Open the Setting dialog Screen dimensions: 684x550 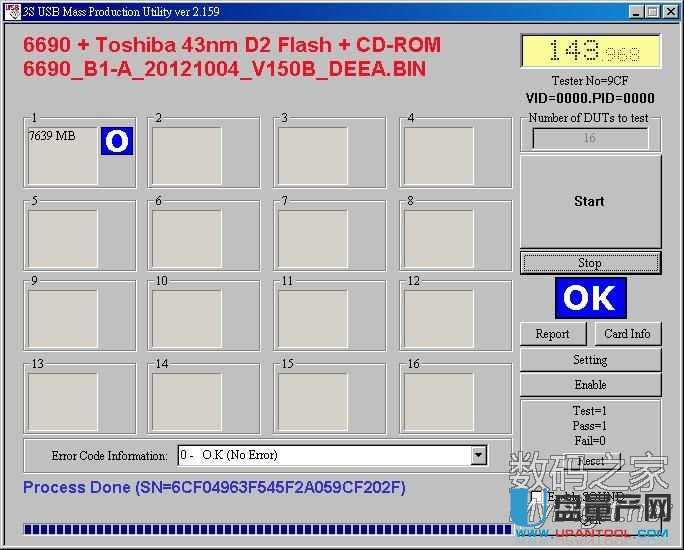(590, 360)
